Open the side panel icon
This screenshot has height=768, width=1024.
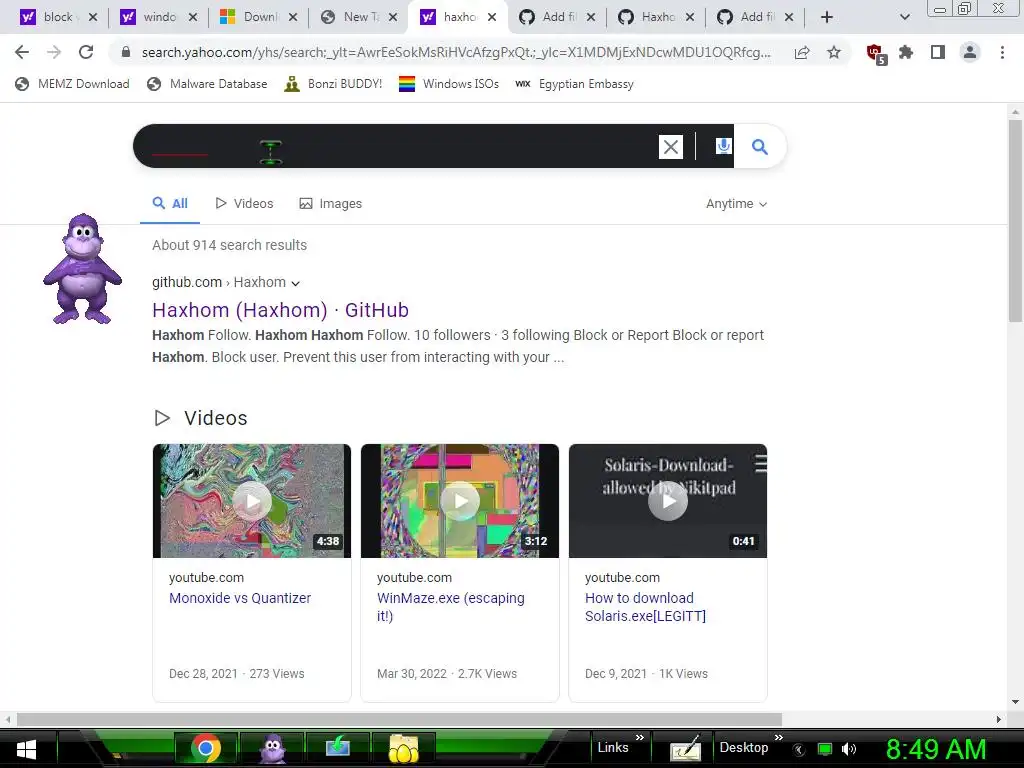point(938,52)
